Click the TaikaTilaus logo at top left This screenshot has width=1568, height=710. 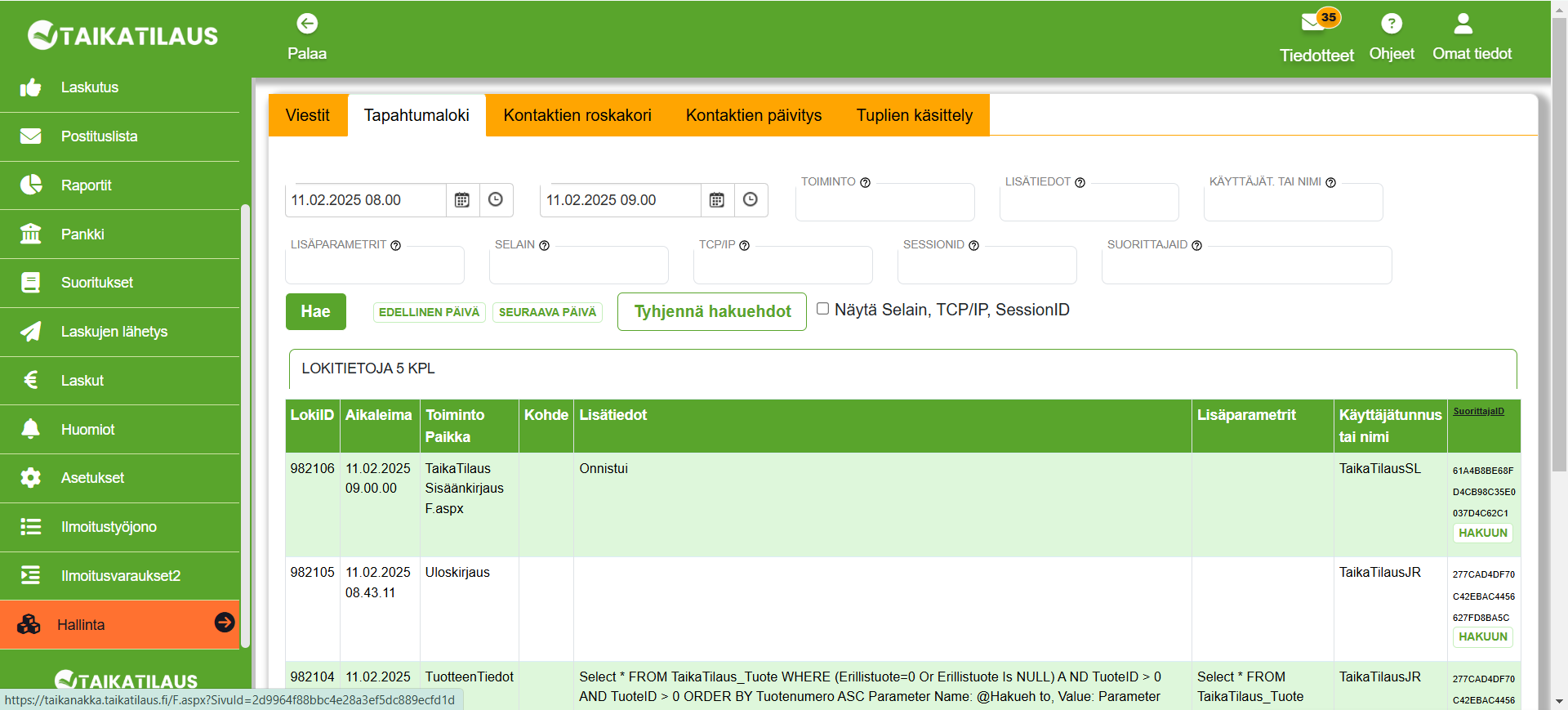coord(122,35)
